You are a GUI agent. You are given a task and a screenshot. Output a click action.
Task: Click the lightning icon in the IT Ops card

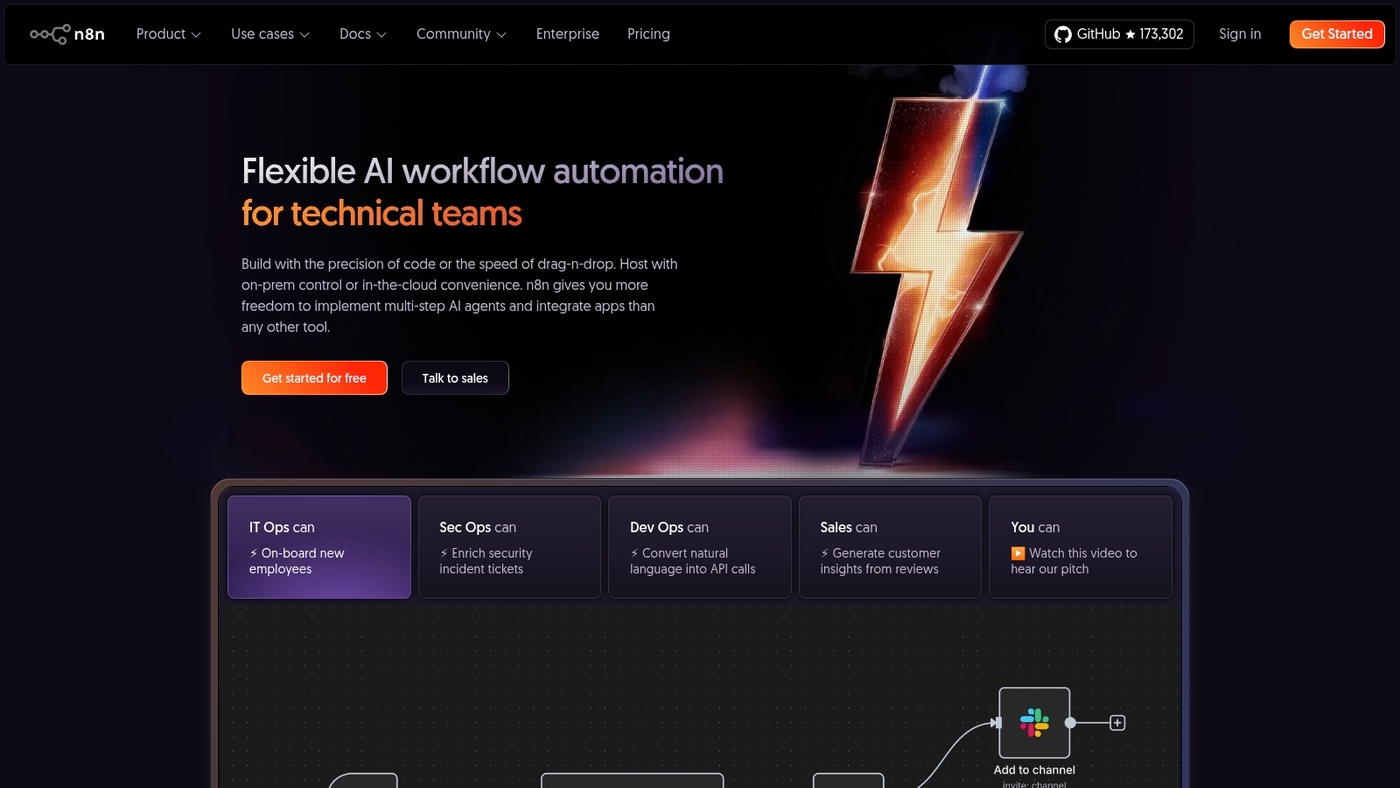coord(254,552)
